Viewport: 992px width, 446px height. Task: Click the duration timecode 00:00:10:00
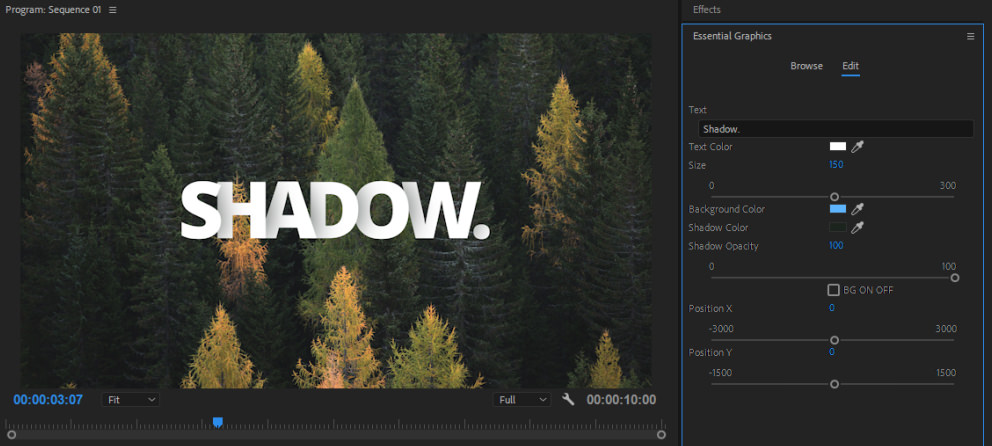point(621,400)
